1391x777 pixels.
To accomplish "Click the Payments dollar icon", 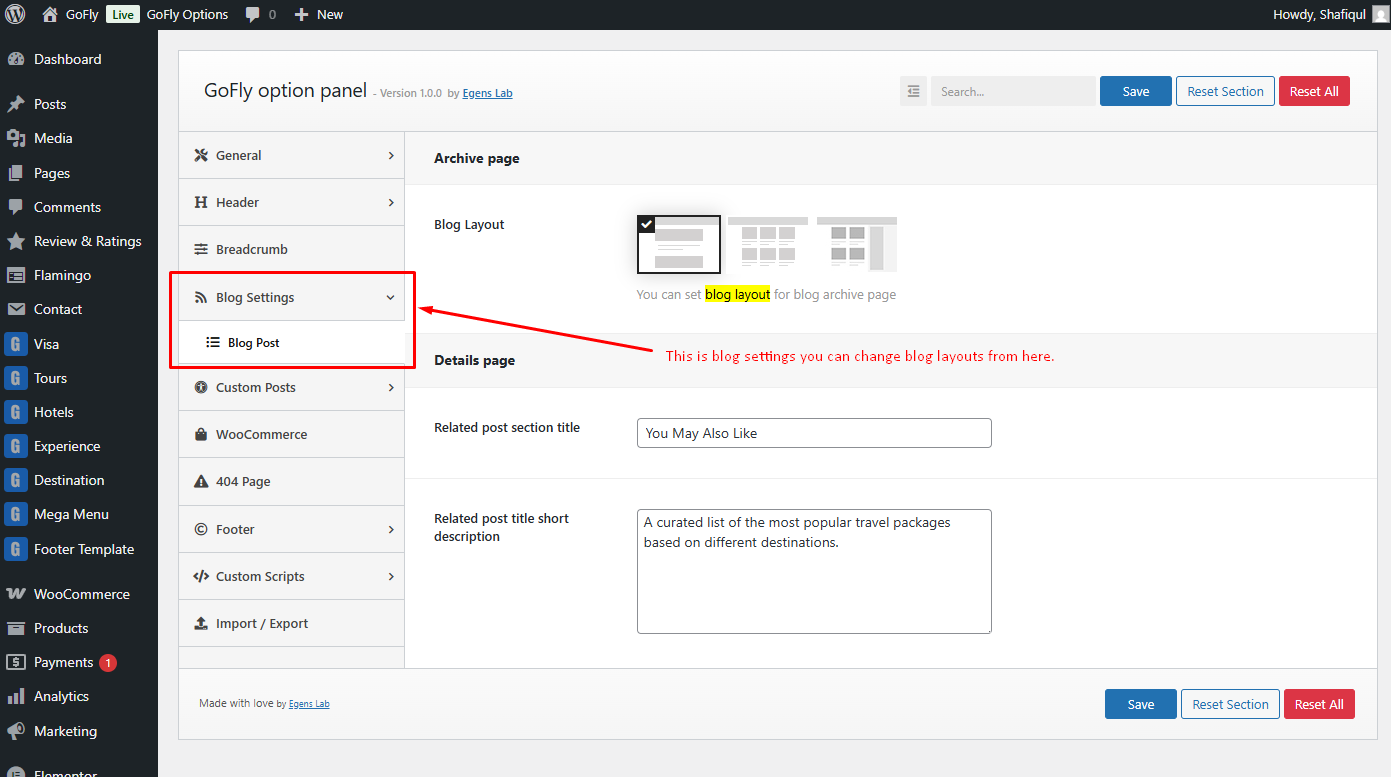I will (x=16, y=662).
